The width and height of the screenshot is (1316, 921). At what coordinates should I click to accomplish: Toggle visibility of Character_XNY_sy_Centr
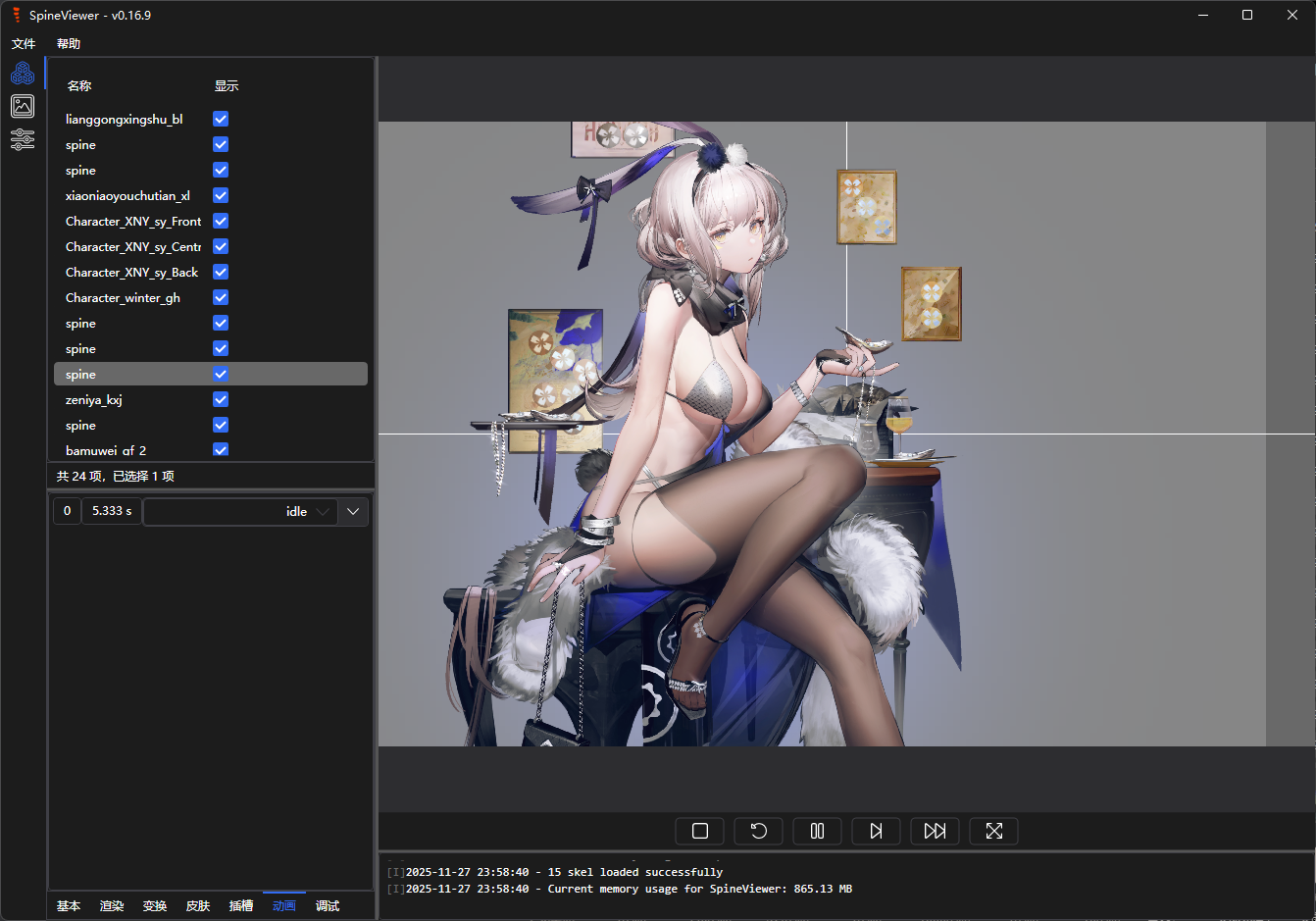tap(221, 246)
